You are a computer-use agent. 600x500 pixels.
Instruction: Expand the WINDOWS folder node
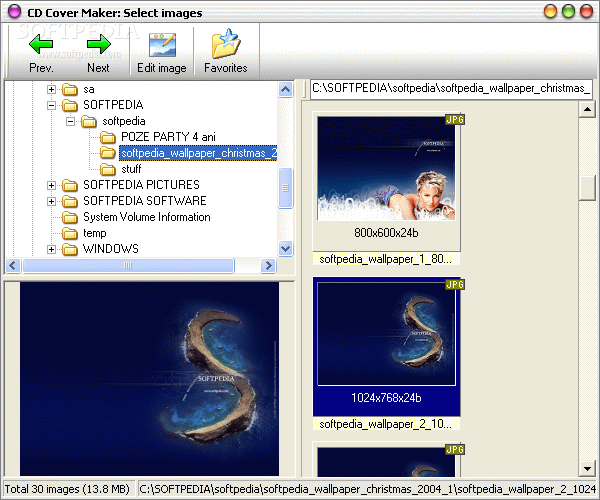coord(51,249)
